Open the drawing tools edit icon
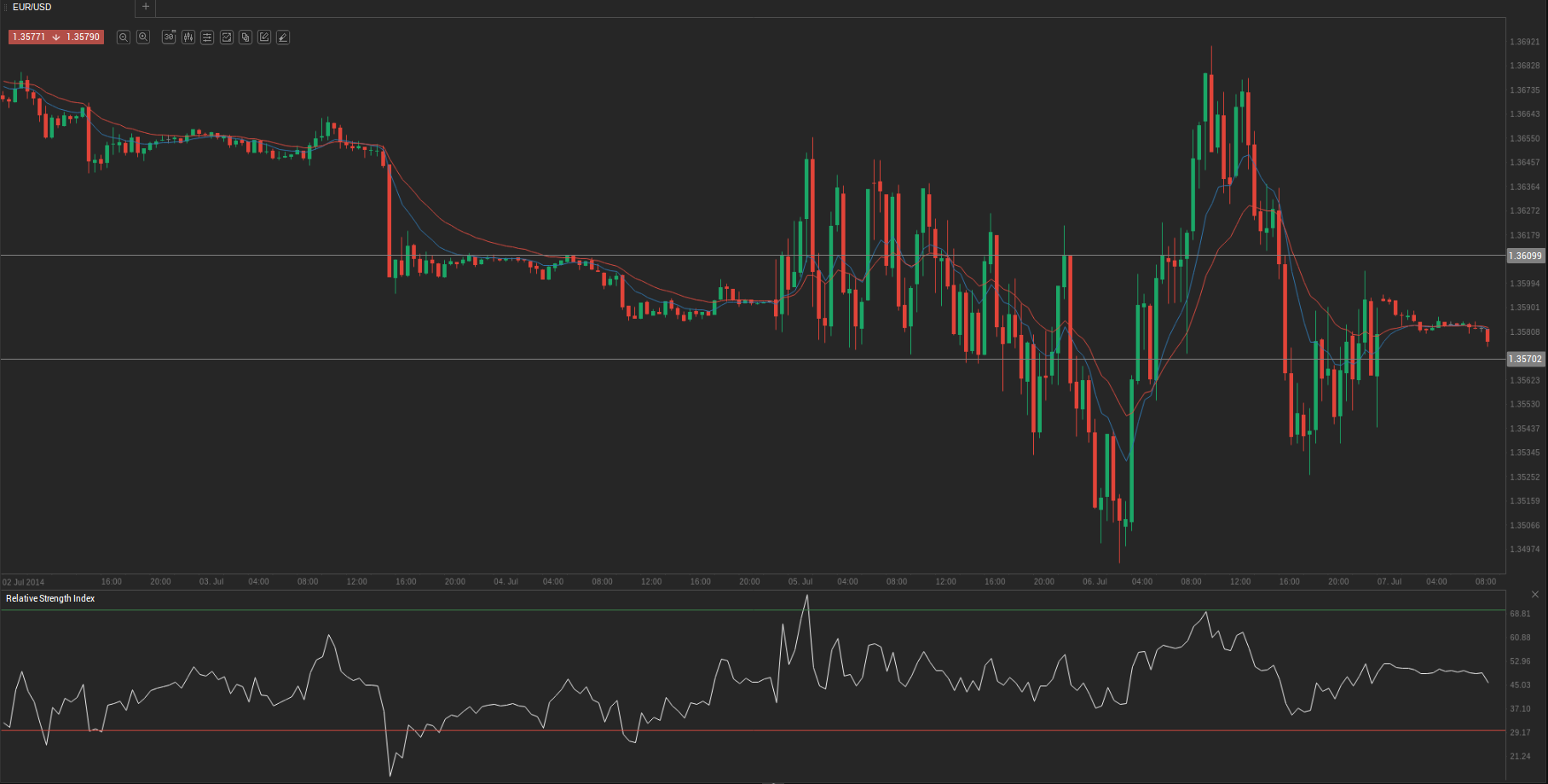This screenshot has height=784, width=1548. click(x=264, y=37)
